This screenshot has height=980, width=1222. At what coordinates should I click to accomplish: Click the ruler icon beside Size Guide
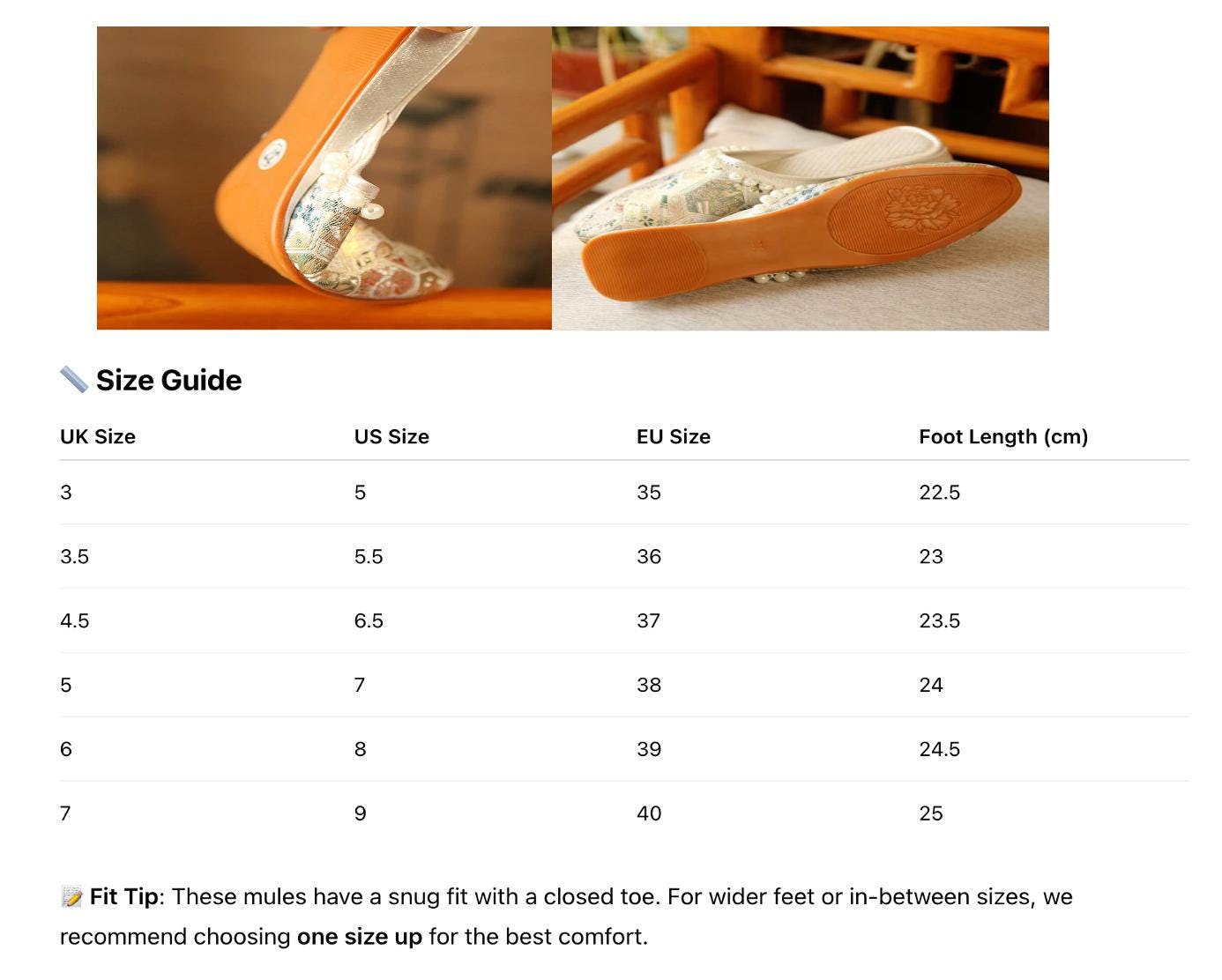coord(74,380)
